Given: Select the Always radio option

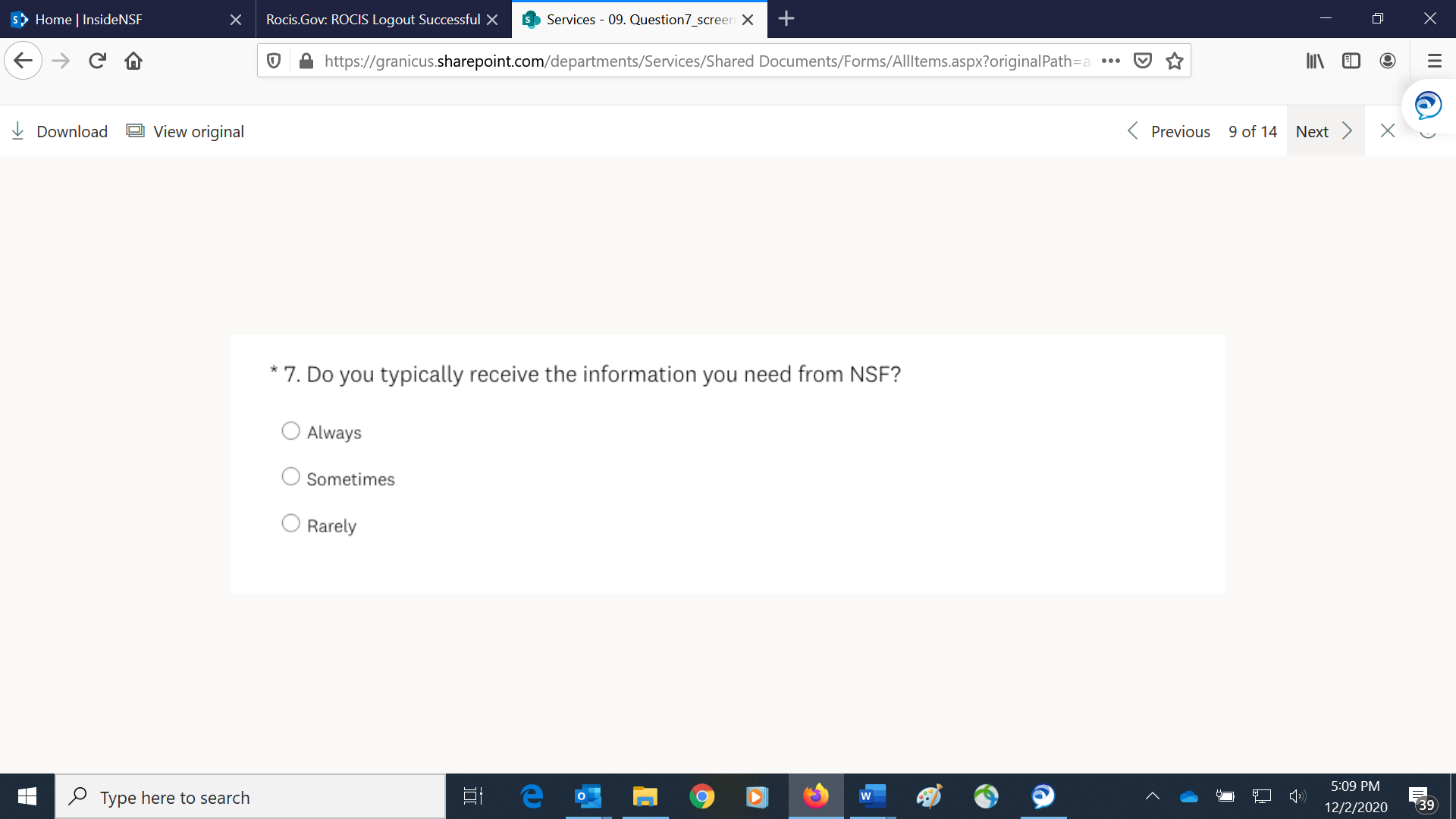Looking at the screenshot, I should [290, 431].
